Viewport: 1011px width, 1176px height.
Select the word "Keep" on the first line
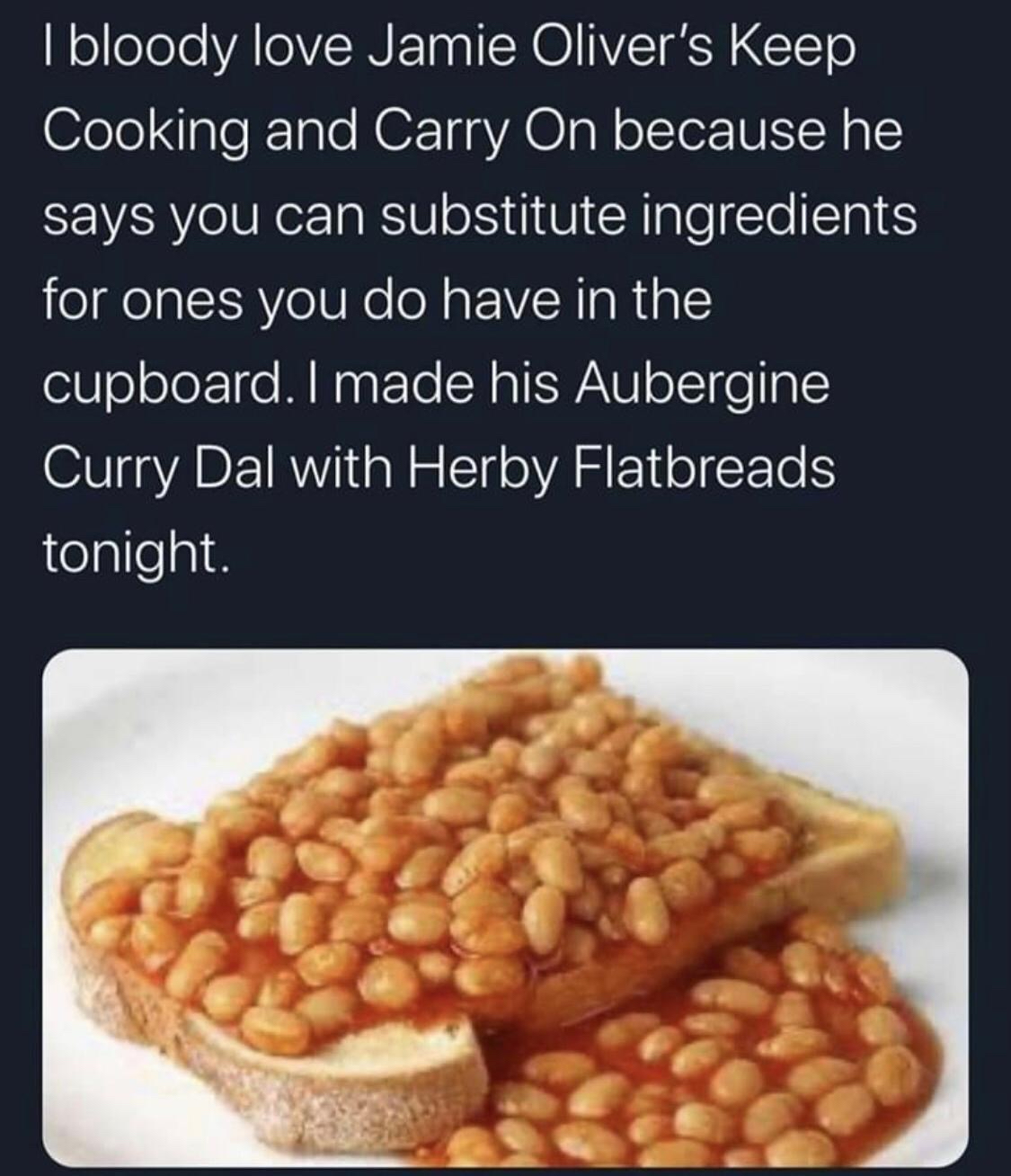790,54
